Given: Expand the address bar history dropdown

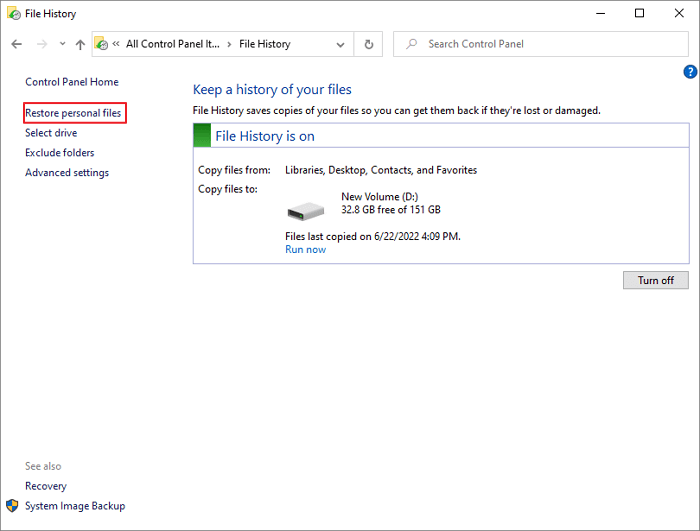Looking at the screenshot, I should pos(341,44).
